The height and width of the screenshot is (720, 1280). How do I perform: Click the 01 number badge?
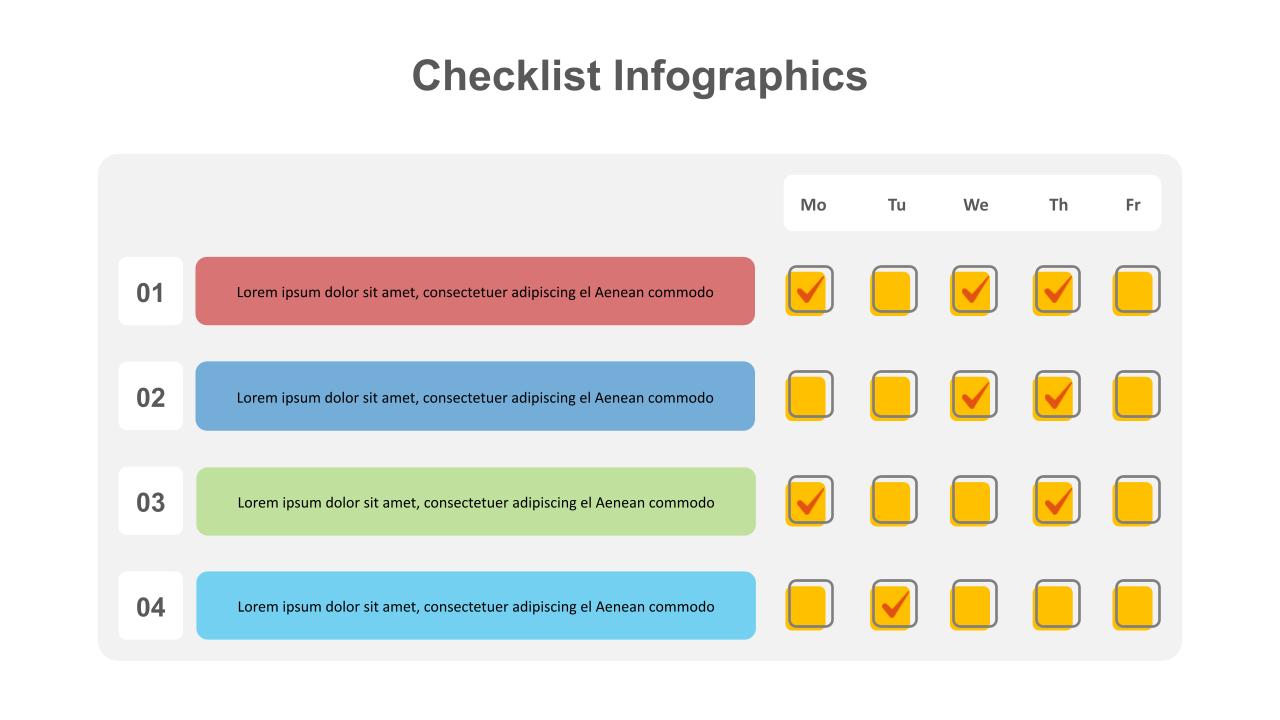(151, 291)
